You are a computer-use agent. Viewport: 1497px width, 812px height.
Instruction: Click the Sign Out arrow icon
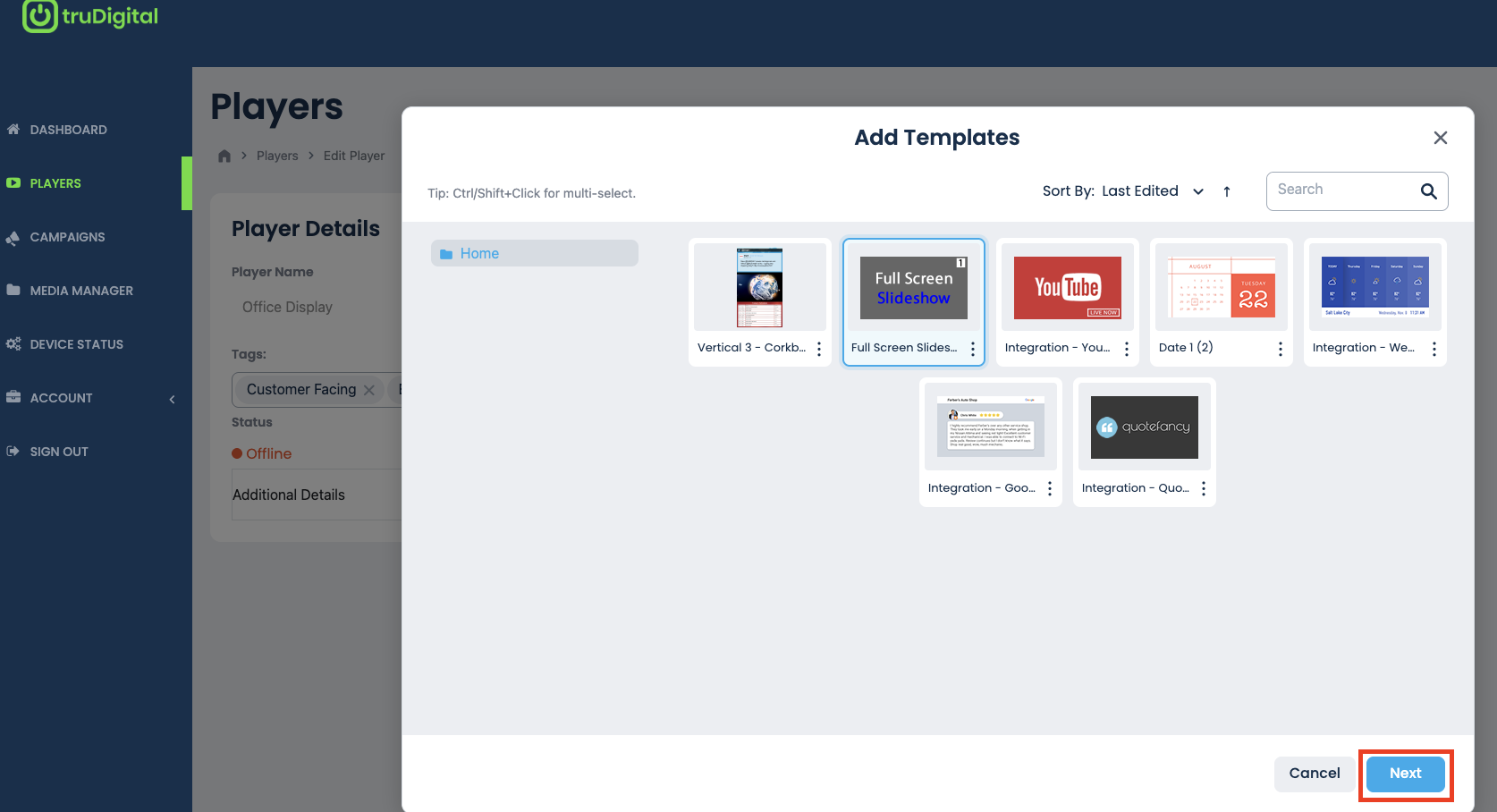click(13, 452)
